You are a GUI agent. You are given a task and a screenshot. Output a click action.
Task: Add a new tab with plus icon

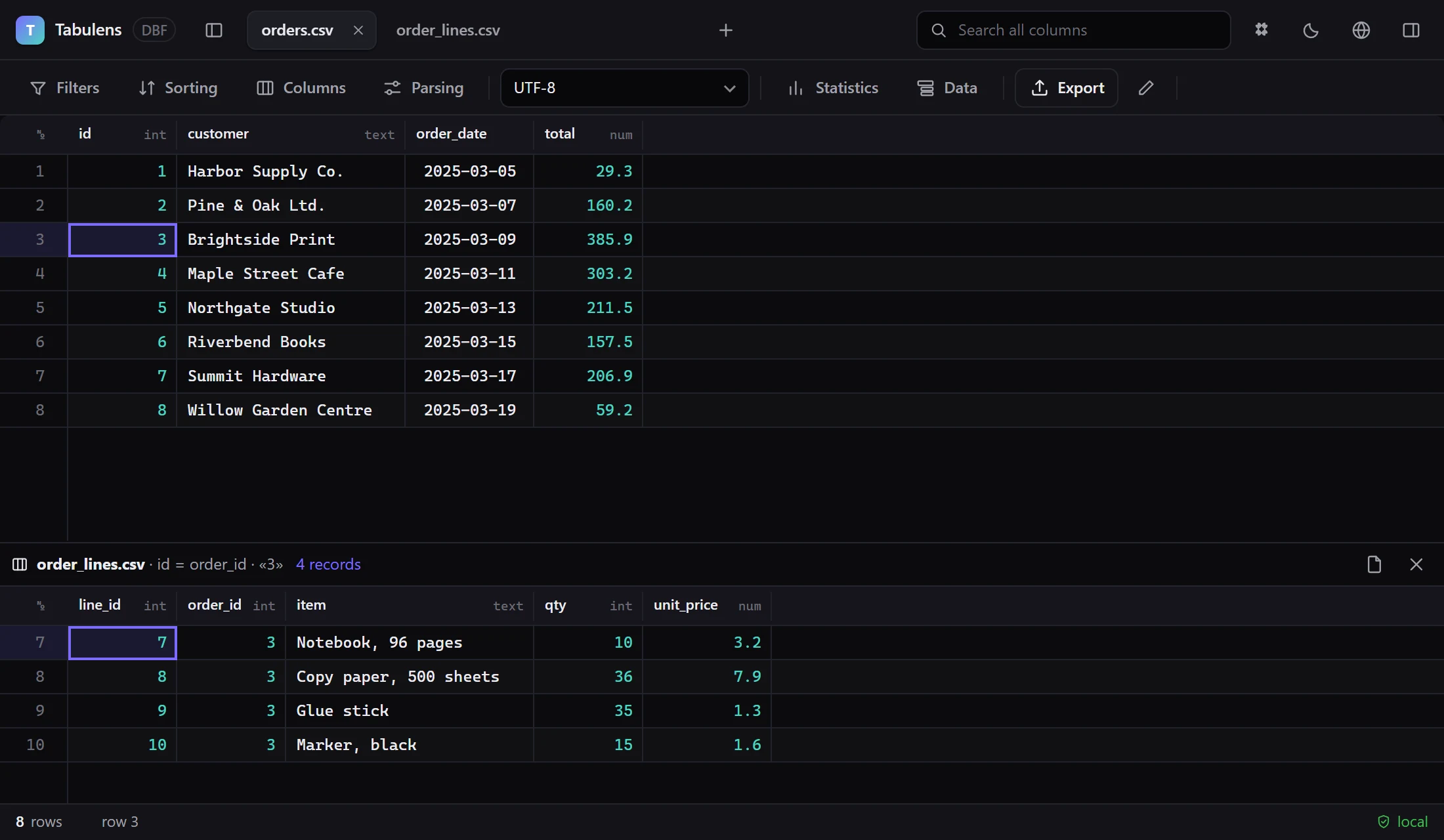point(726,30)
